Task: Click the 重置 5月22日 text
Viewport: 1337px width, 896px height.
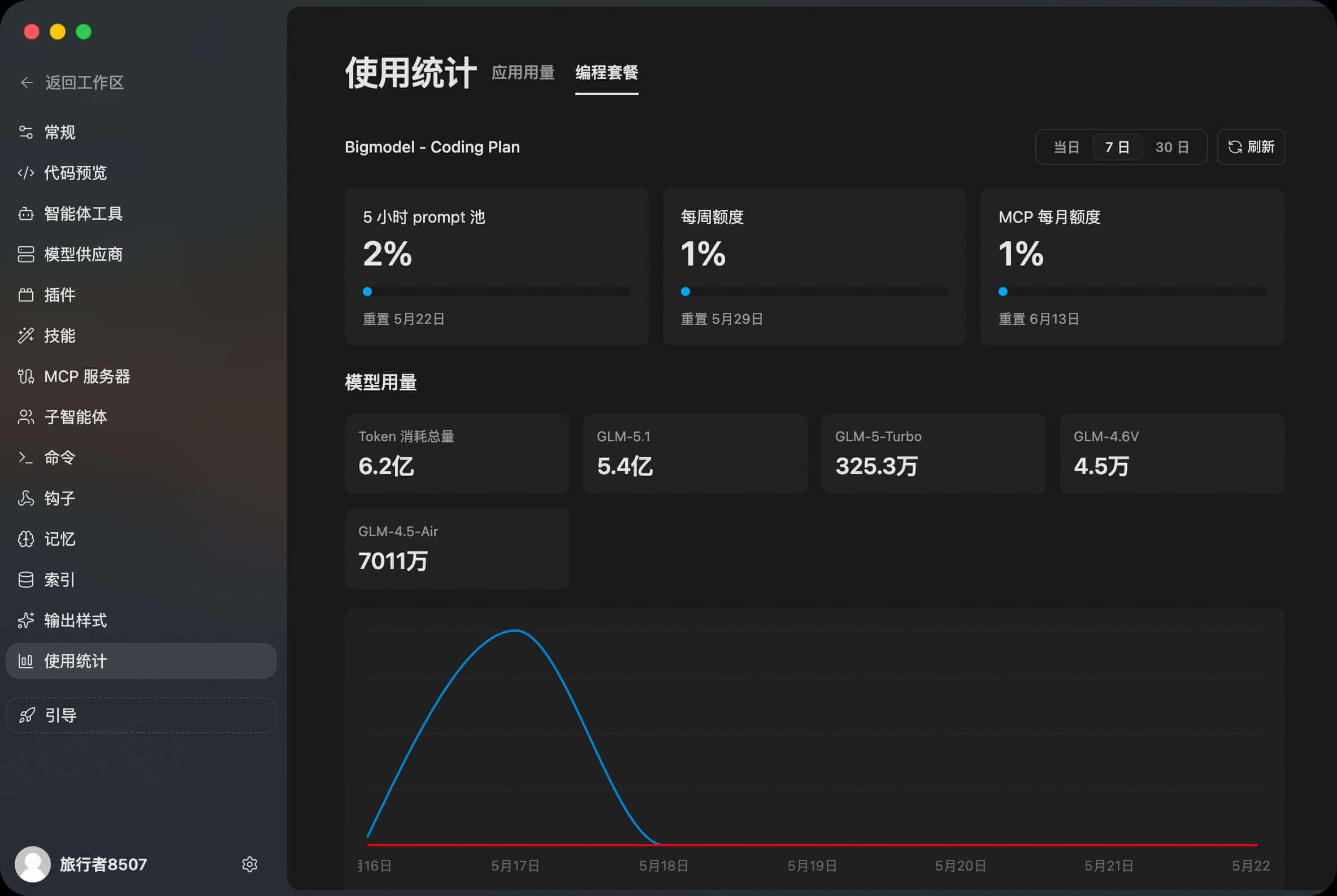Action: click(404, 319)
